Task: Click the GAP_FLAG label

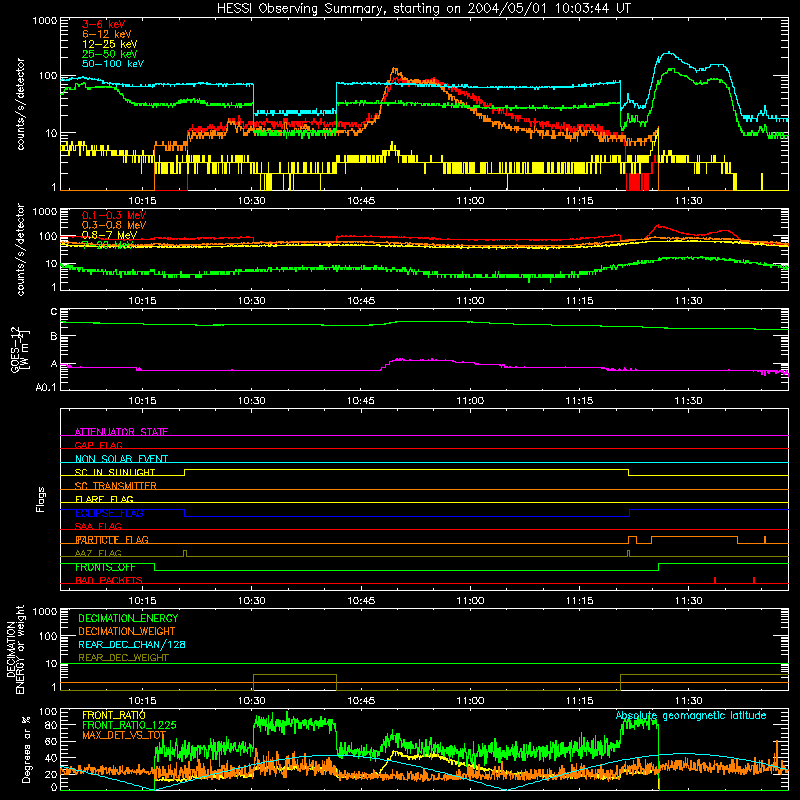Action: coord(98,445)
